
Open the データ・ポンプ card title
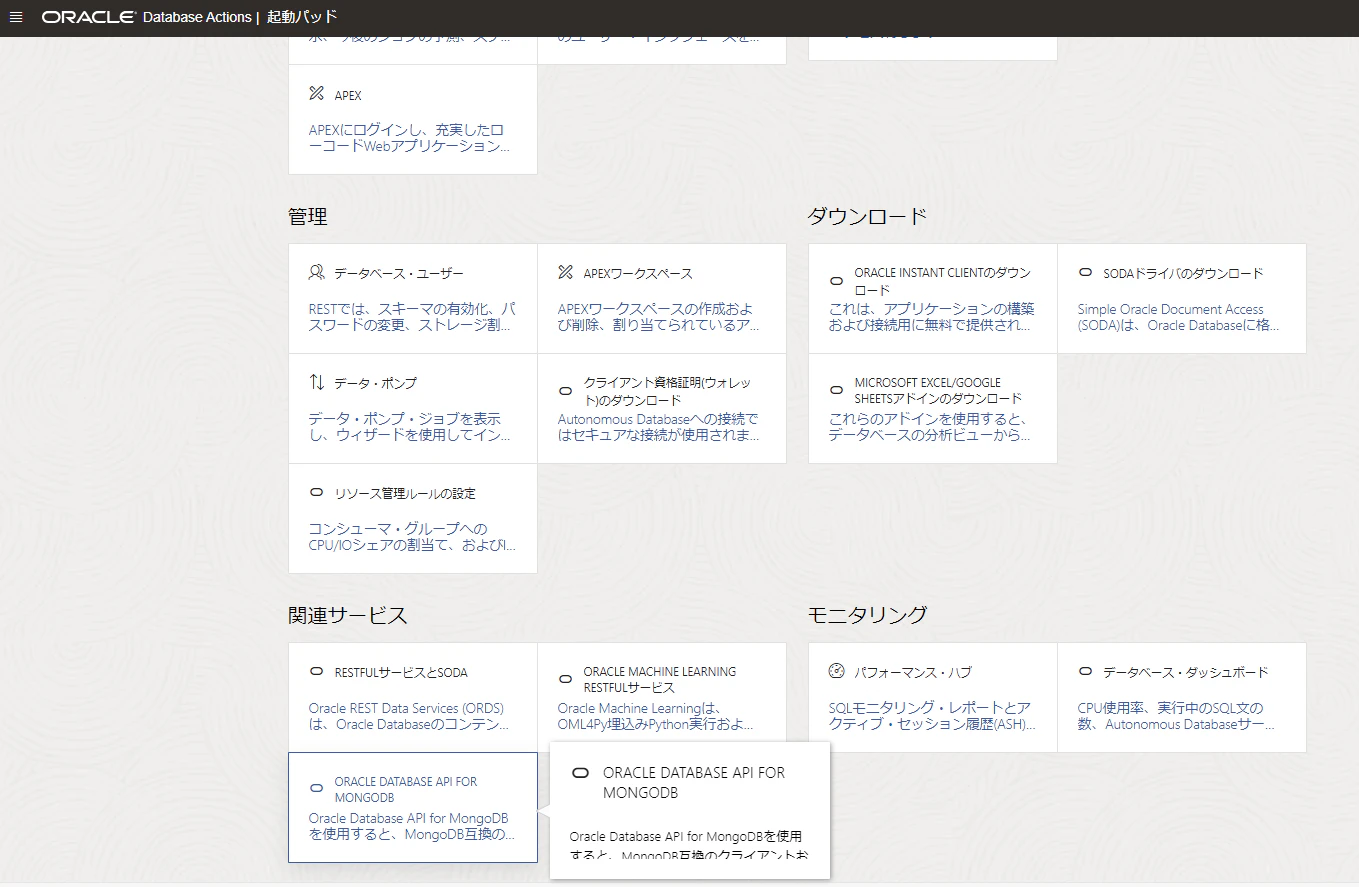pos(376,383)
